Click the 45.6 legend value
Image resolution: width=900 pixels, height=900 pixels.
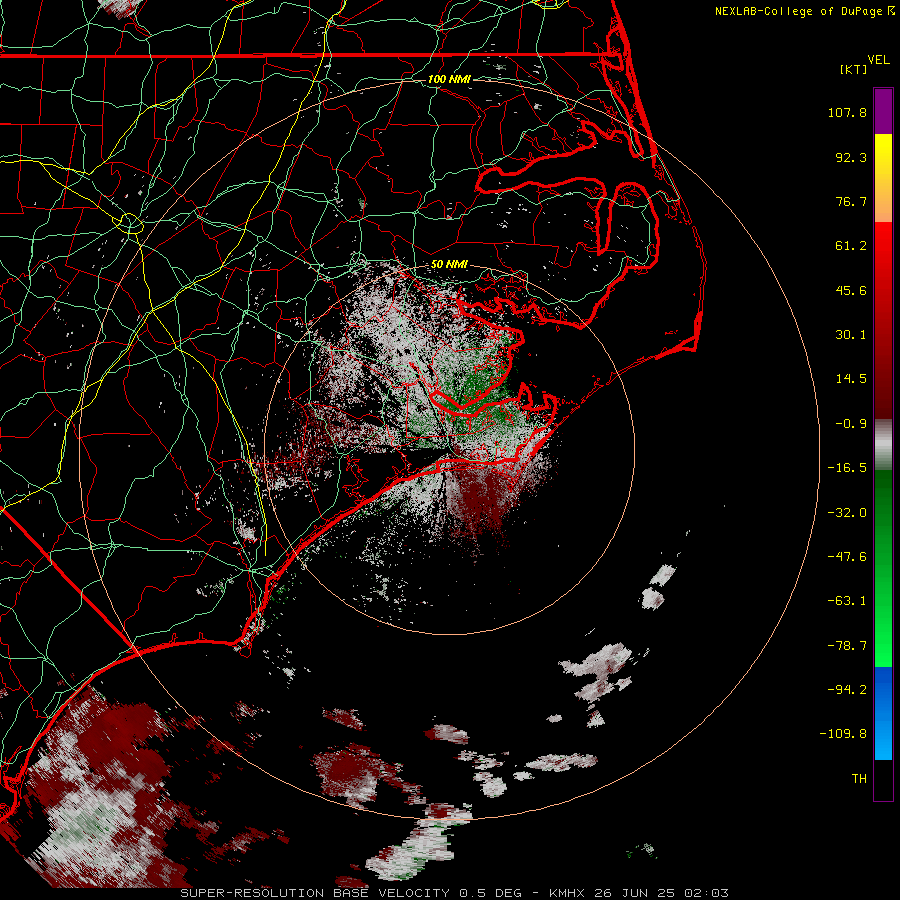[851, 290]
